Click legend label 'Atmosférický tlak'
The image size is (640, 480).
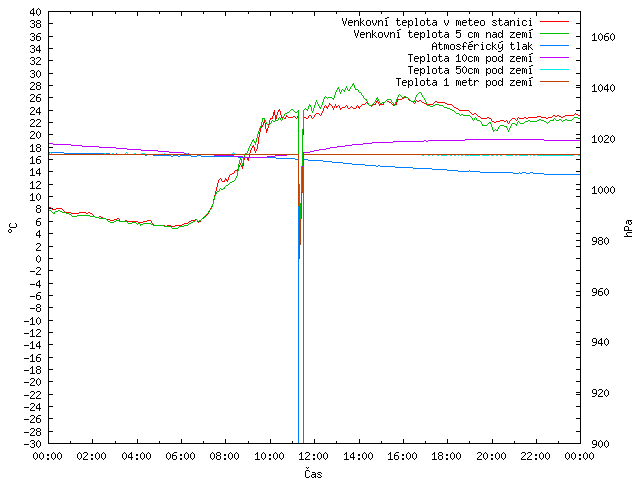click(482, 46)
